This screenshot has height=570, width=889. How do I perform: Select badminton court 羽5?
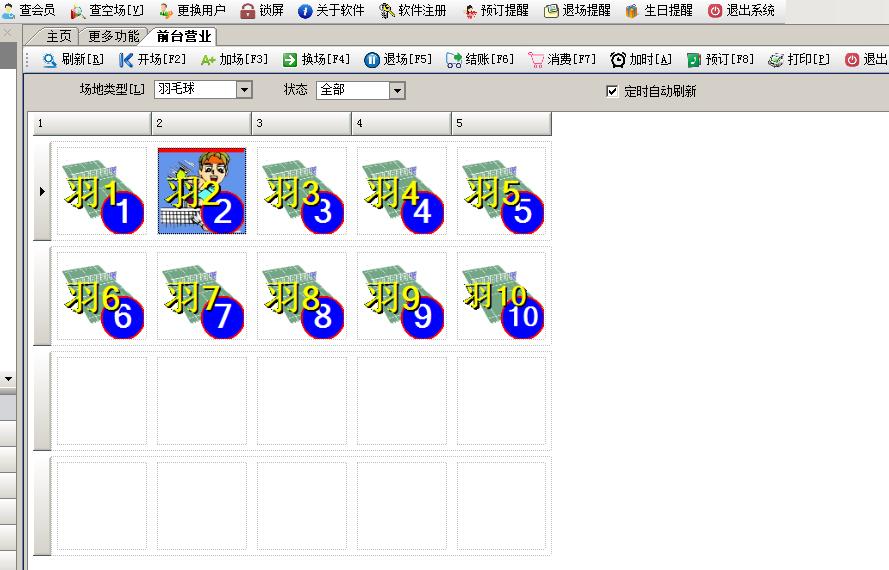502,191
